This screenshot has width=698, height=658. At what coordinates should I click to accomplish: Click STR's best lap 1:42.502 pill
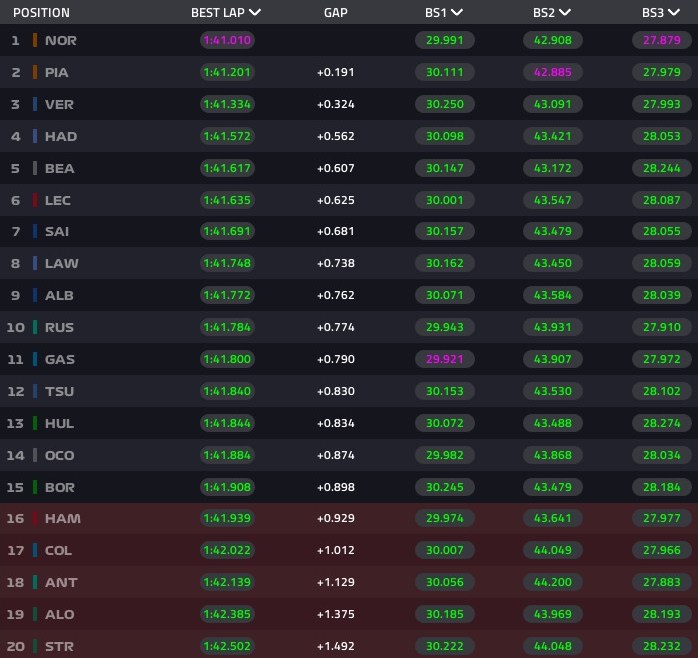(227, 646)
